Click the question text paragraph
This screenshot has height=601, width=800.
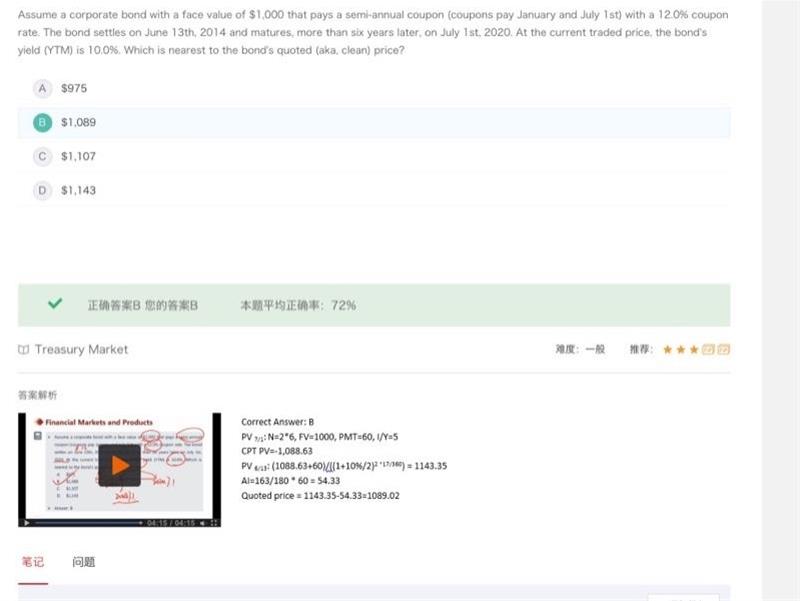tap(373, 32)
